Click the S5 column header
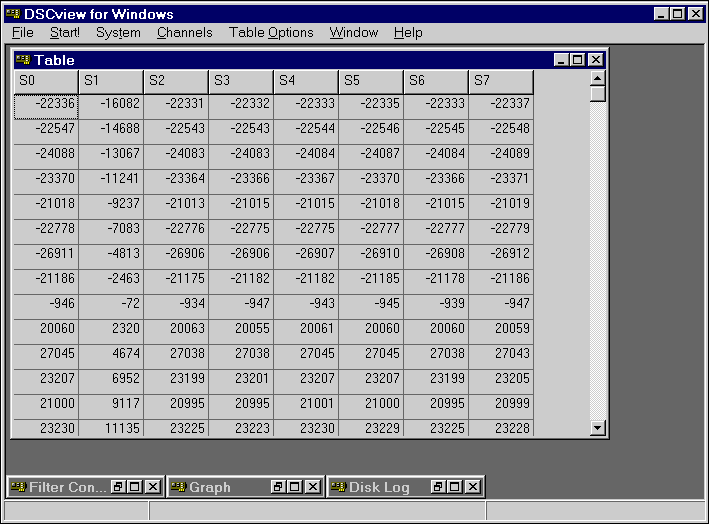The width and height of the screenshot is (709, 524). (x=371, y=82)
